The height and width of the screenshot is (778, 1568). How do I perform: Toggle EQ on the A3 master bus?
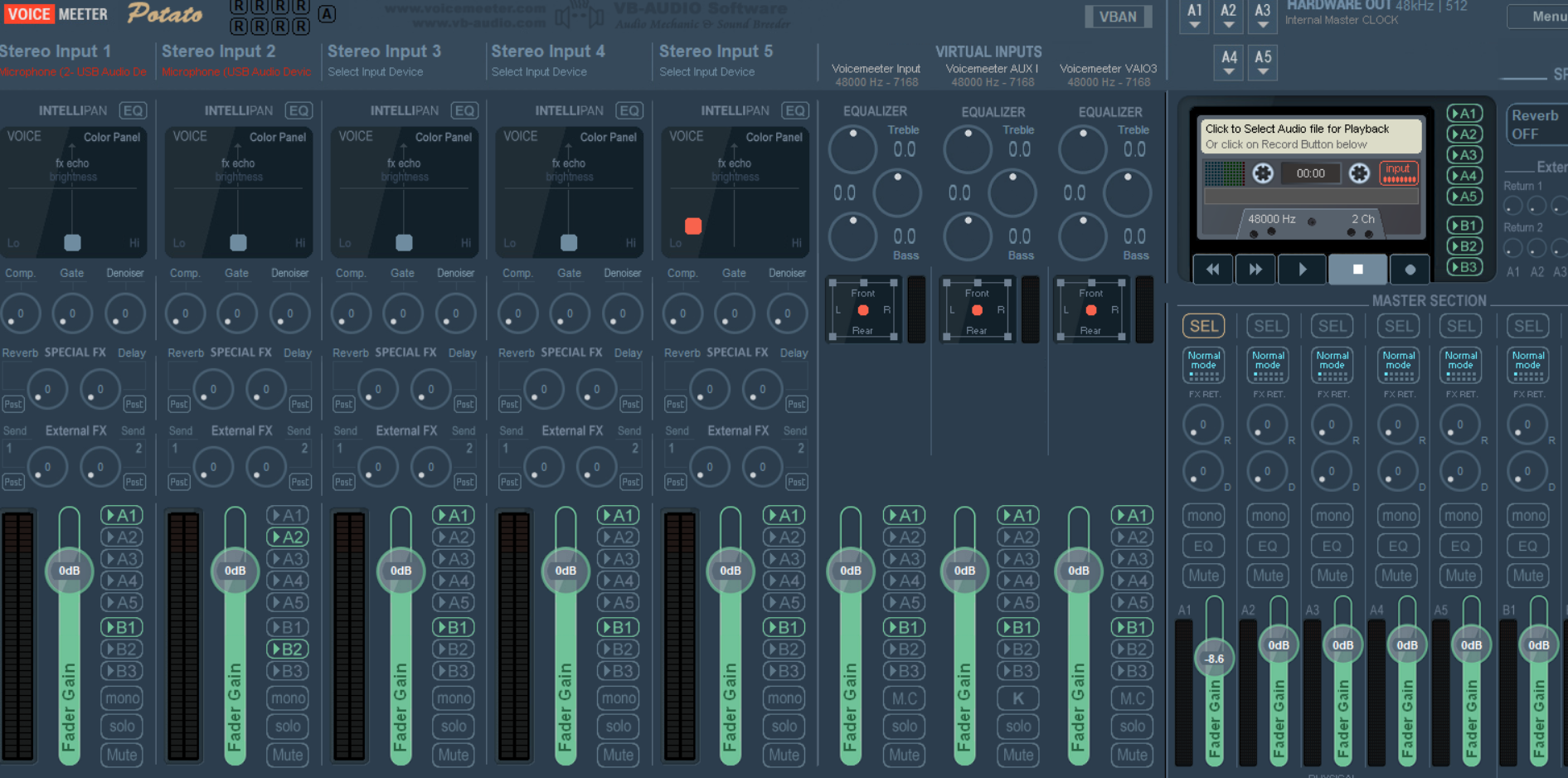1332,546
